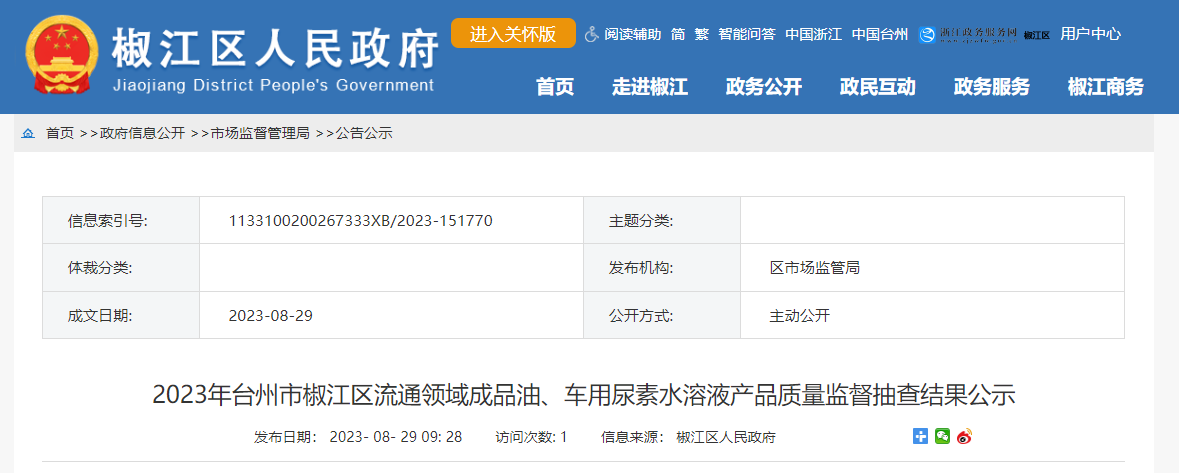Screen dimensions: 1179x473
Task: Click the 区市场监管局 value cell
Action: click(932, 268)
